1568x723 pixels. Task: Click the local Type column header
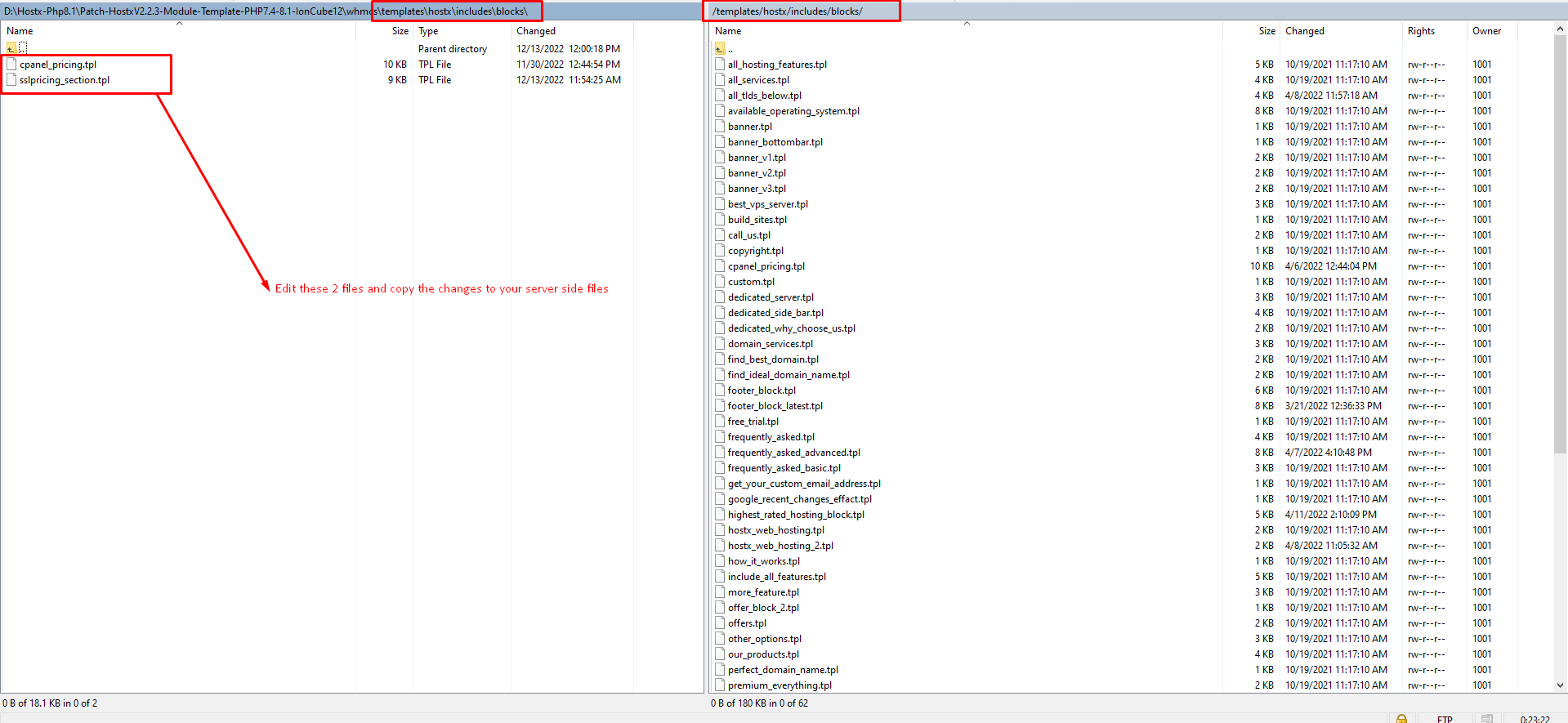point(428,31)
